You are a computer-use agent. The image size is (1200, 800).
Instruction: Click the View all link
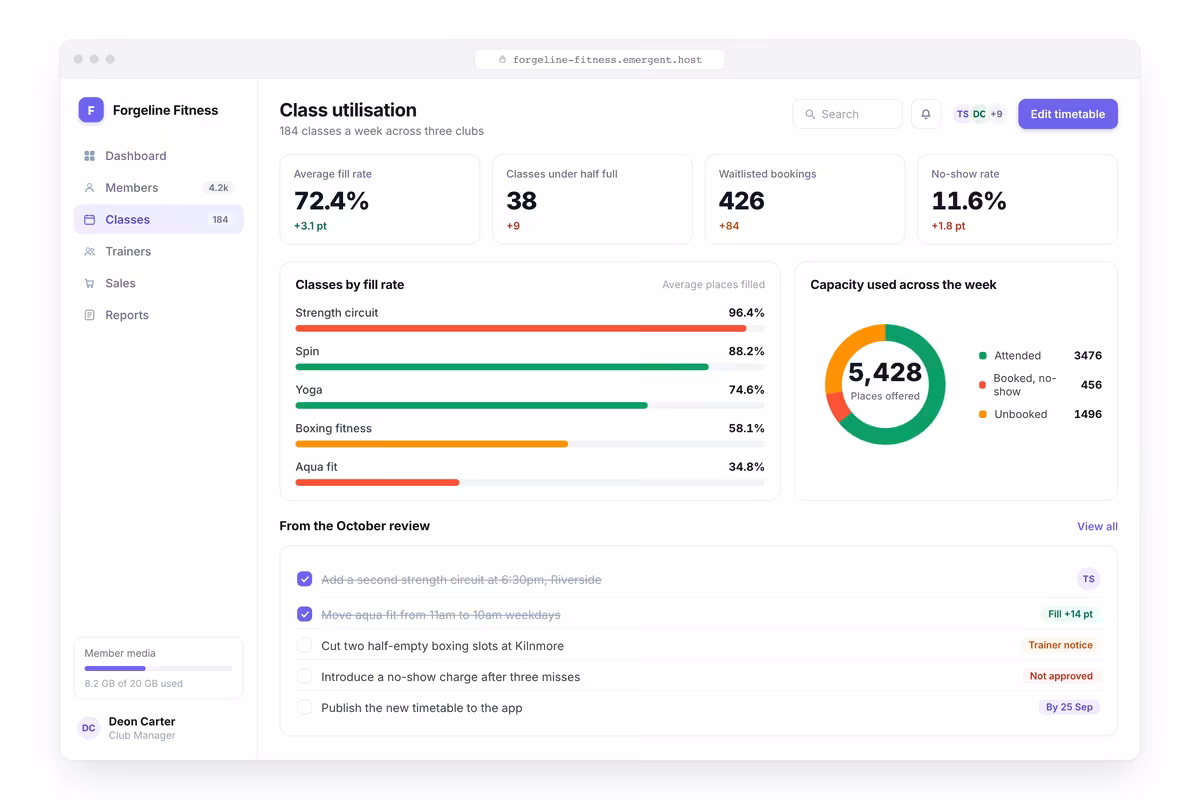tap(1097, 526)
